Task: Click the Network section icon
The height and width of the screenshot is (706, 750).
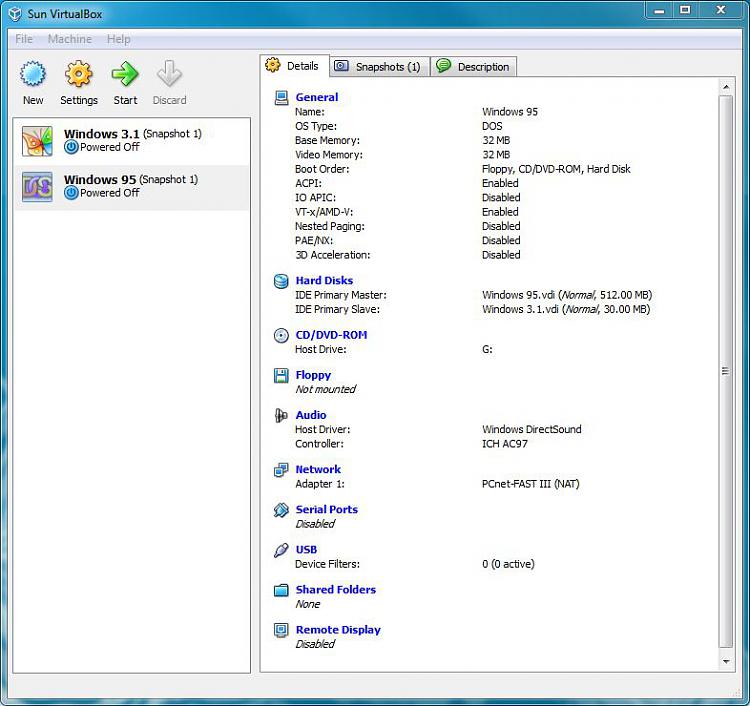Action: [281, 470]
